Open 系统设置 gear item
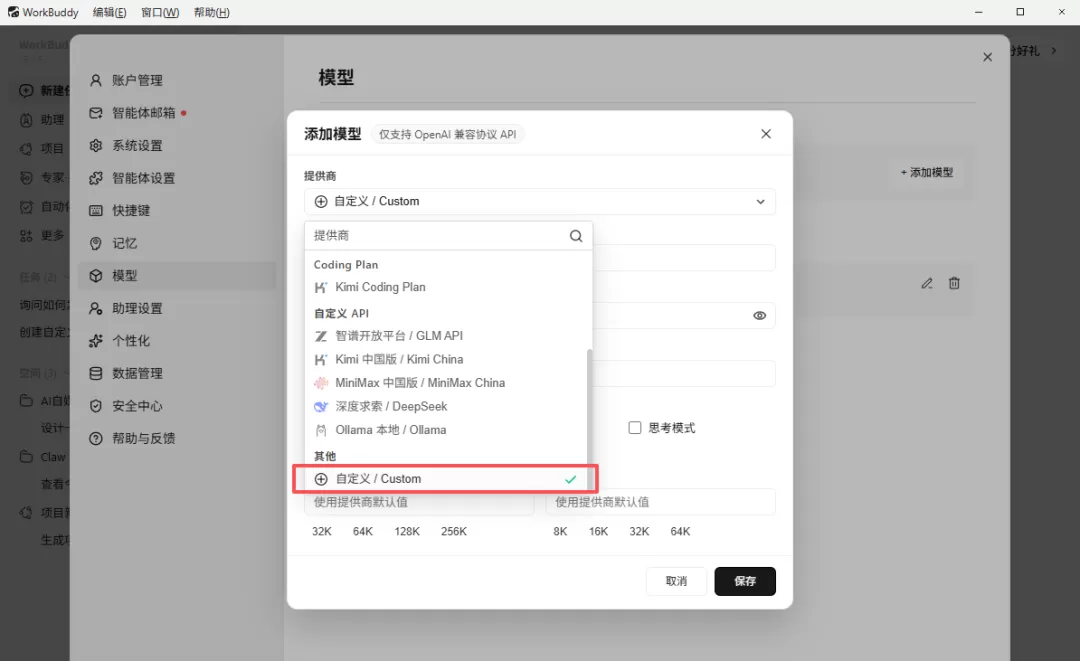This screenshot has width=1080, height=661. [x=177, y=145]
